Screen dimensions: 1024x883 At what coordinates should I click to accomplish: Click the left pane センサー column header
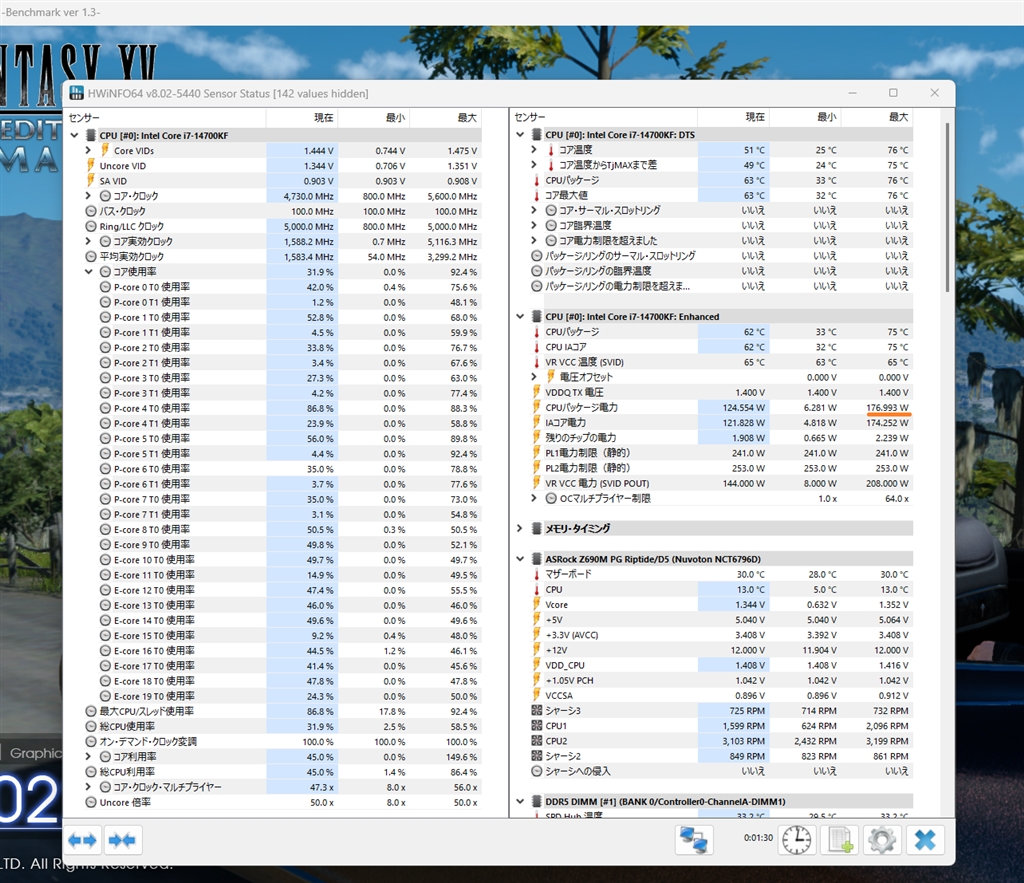click(x=165, y=118)
